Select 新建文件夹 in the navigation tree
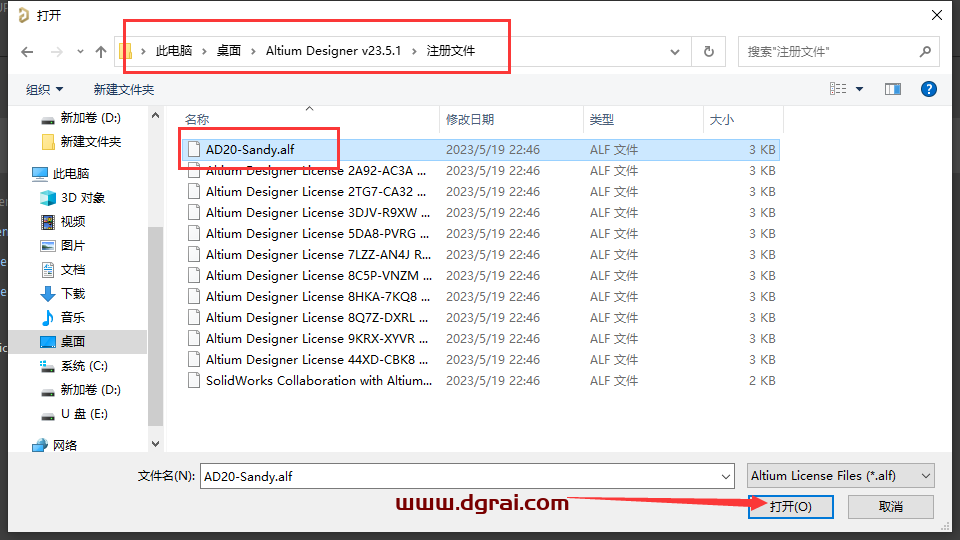This screenshot has width=960, height=540. click(x=81, y=142)
